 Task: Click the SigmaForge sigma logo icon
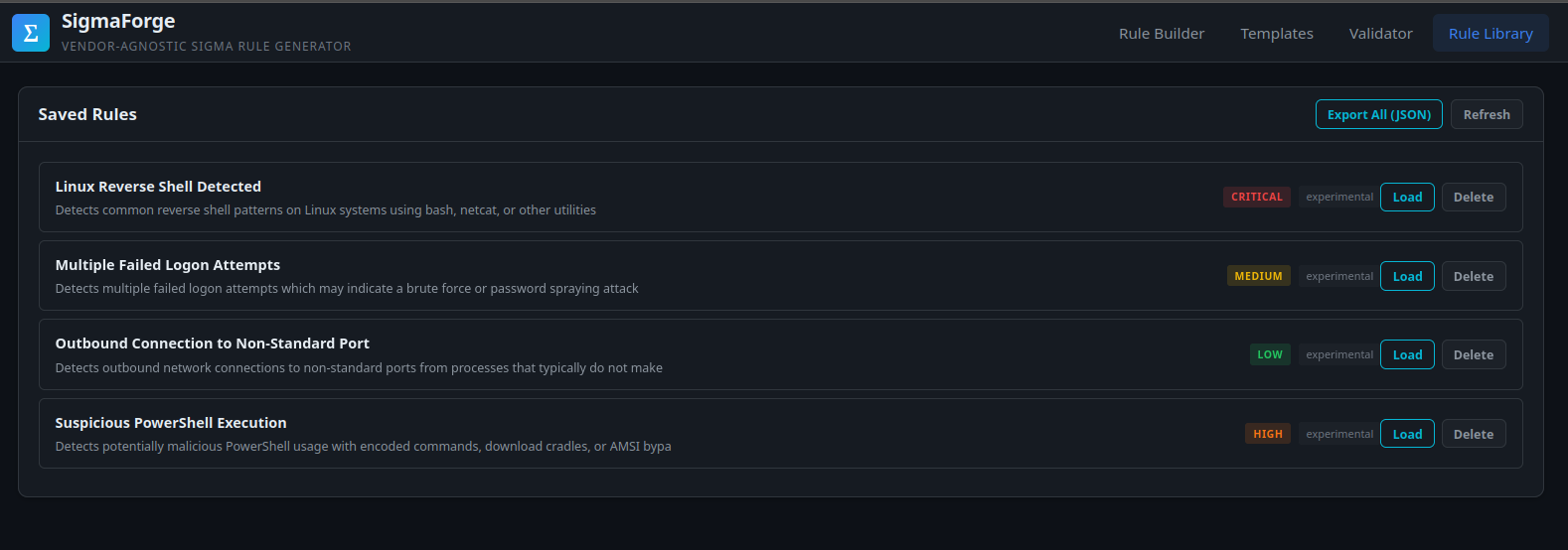[x=31, y=33]
